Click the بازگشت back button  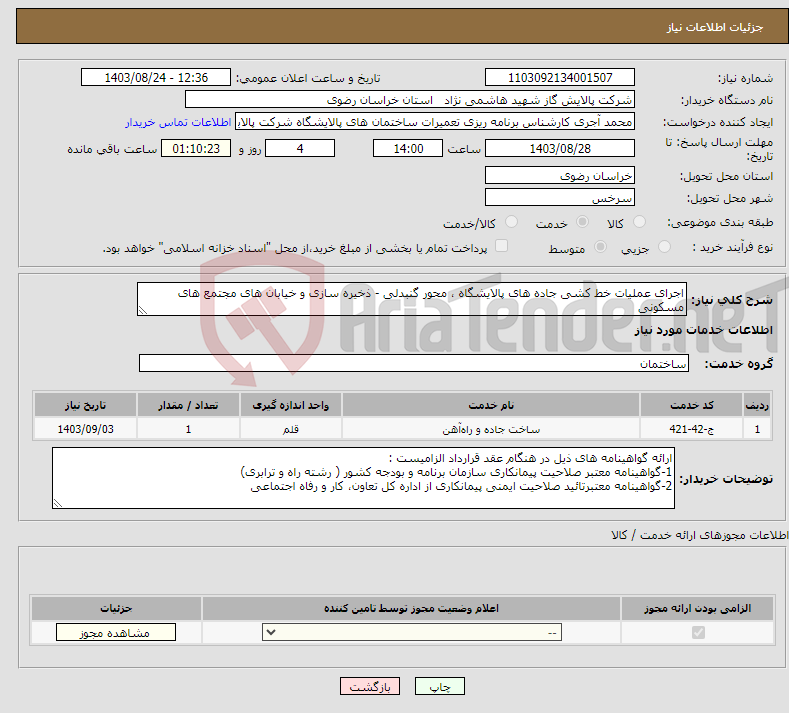pos(370,686)
